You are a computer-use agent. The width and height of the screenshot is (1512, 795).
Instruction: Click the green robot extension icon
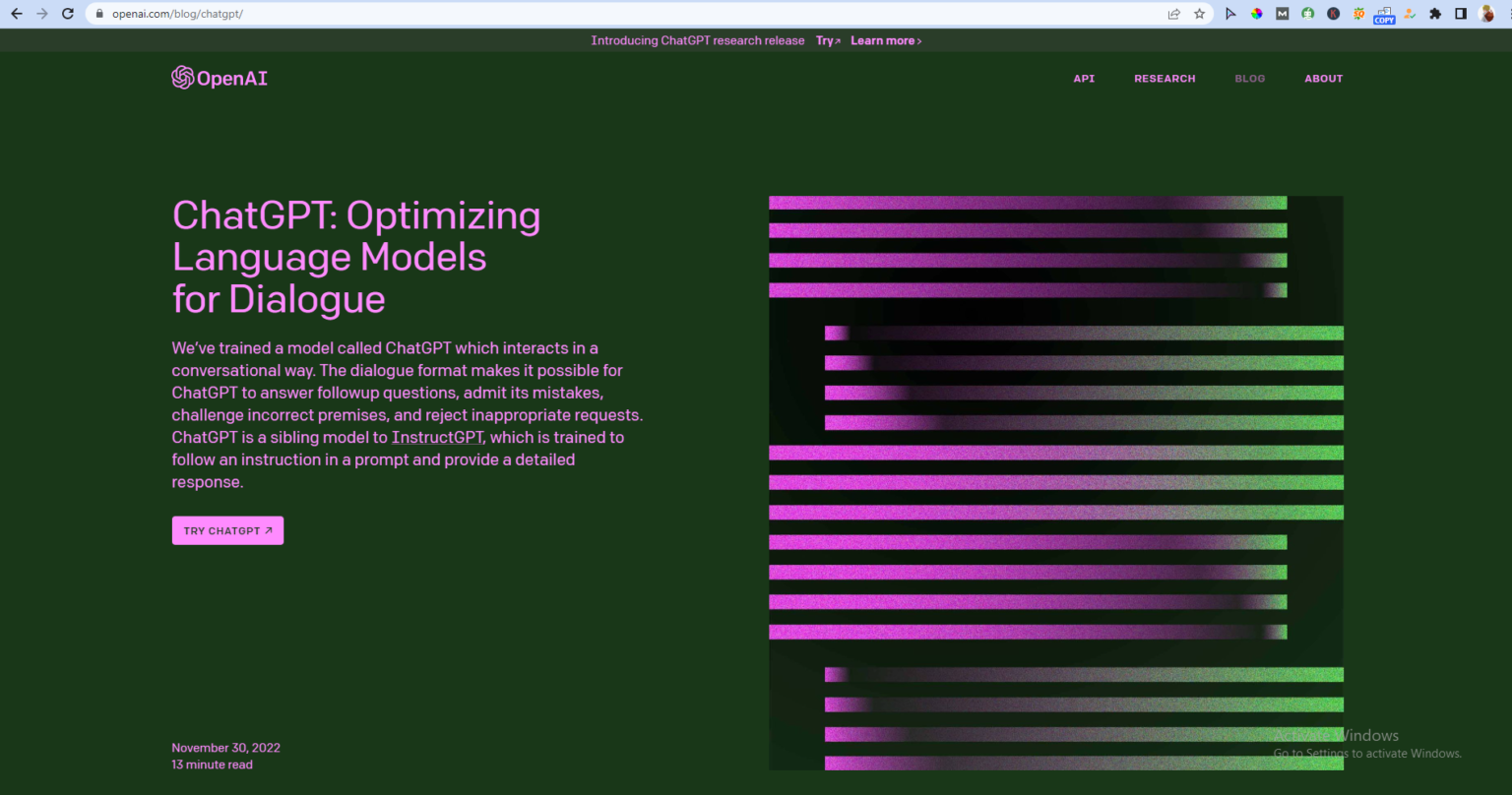[x=1307, y=14]
